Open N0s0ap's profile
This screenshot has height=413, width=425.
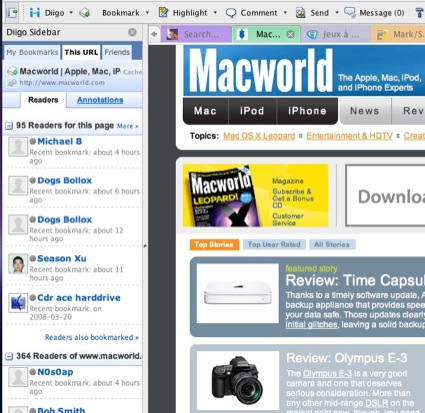tap(55, 372)
